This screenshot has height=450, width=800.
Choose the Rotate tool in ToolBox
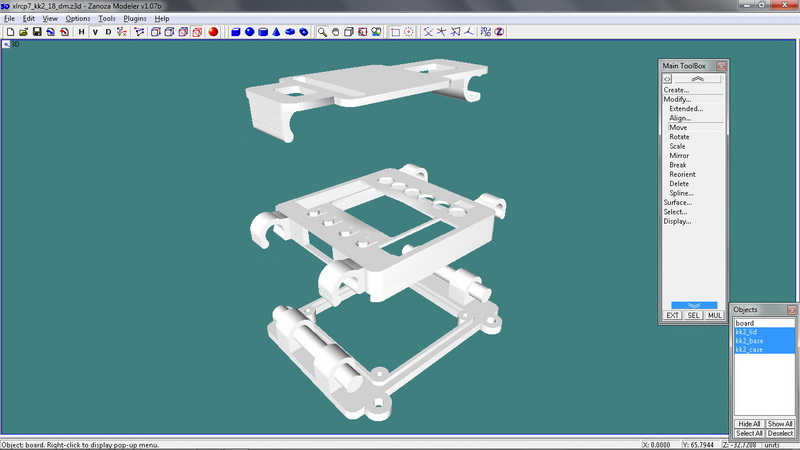679,137
